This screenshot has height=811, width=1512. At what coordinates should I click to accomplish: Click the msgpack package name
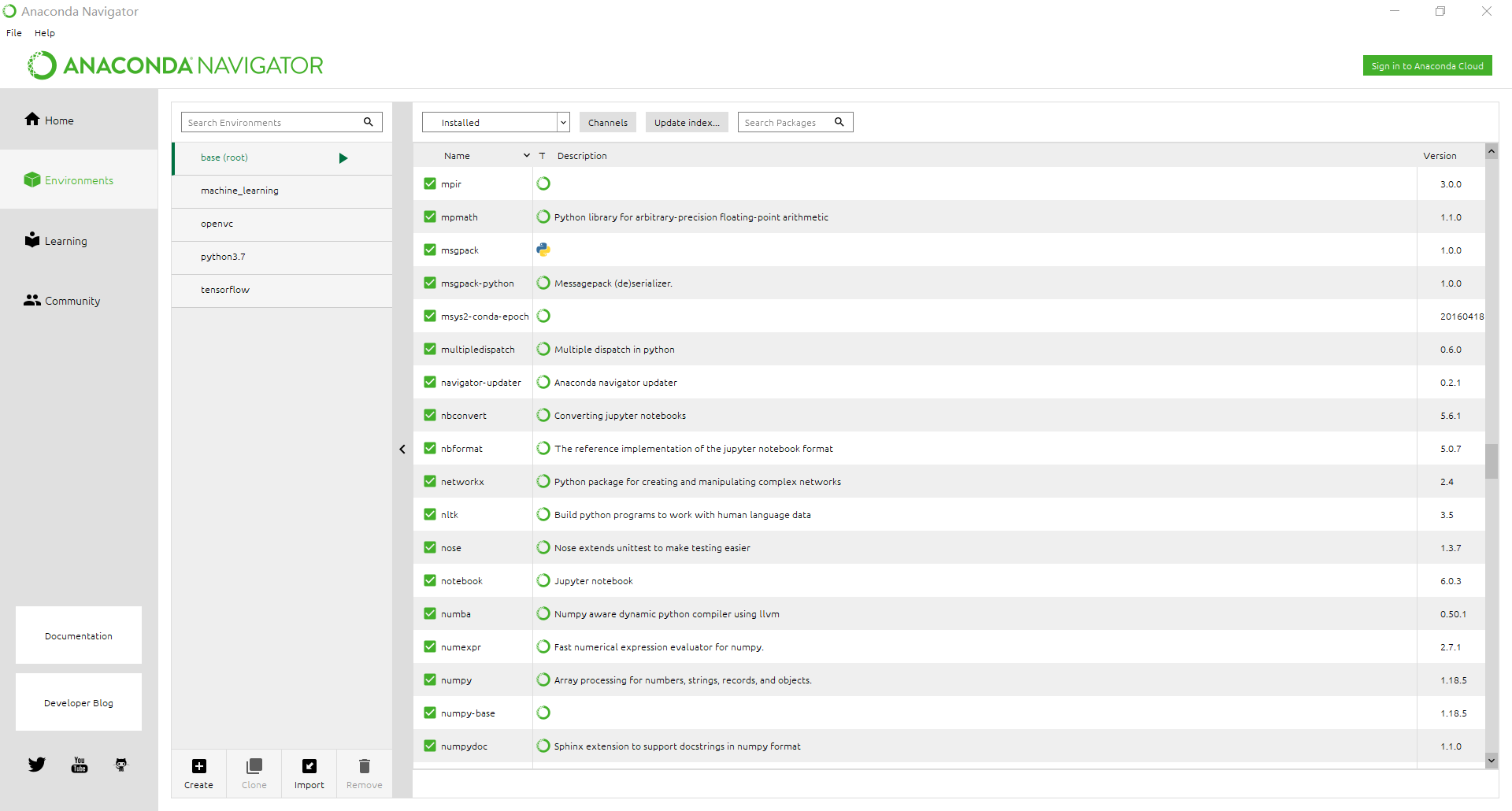[460, 250]
